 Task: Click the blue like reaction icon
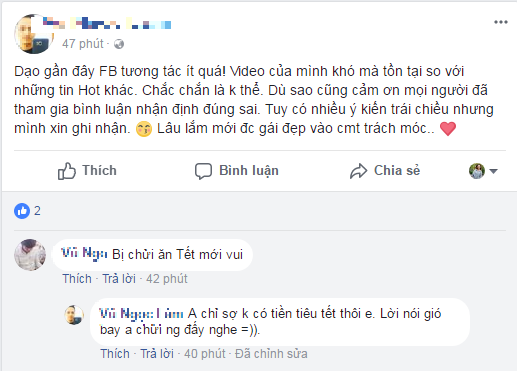click(x=22, y=211)
